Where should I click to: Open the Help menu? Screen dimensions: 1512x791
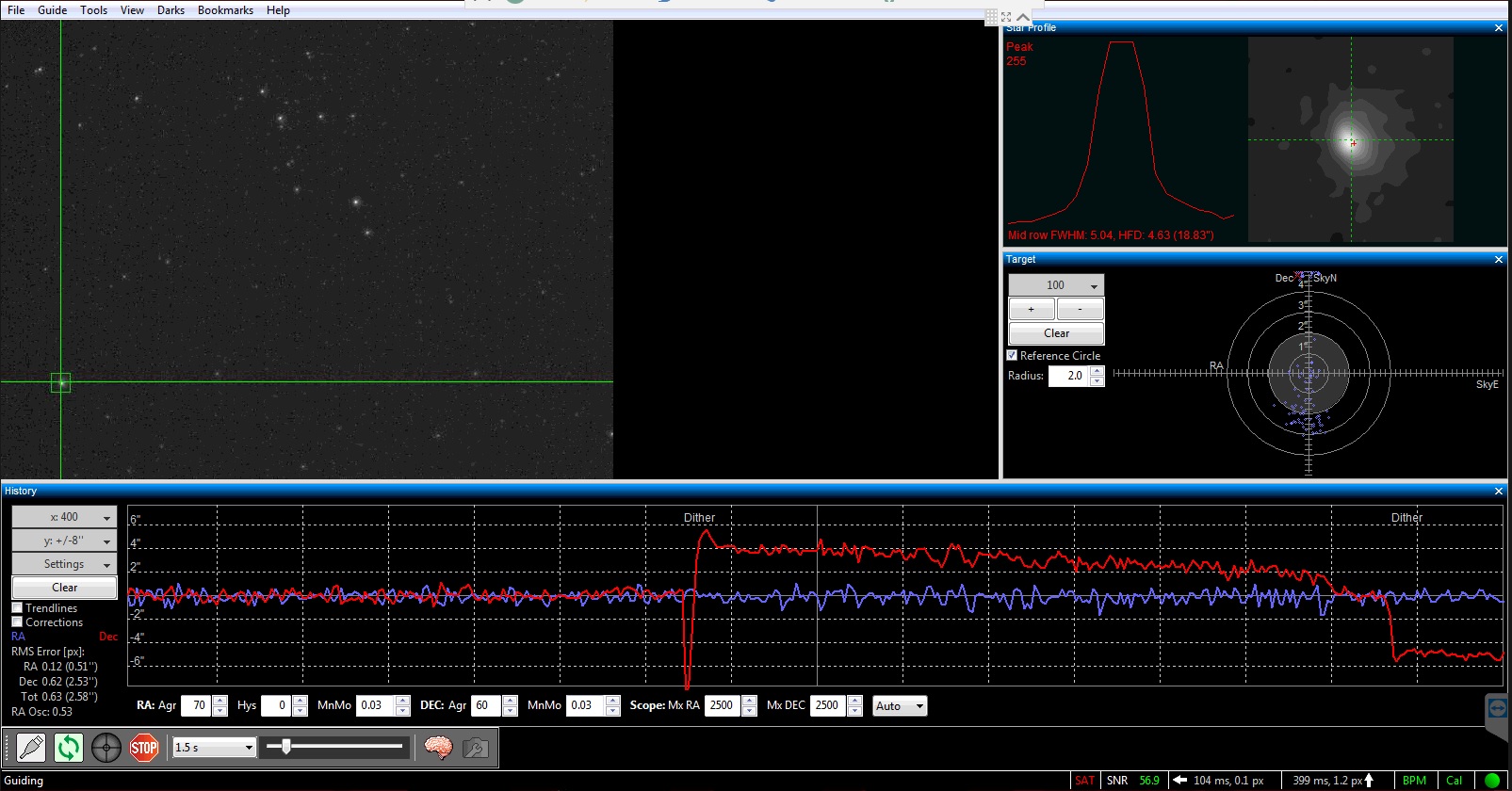(278, 10)
